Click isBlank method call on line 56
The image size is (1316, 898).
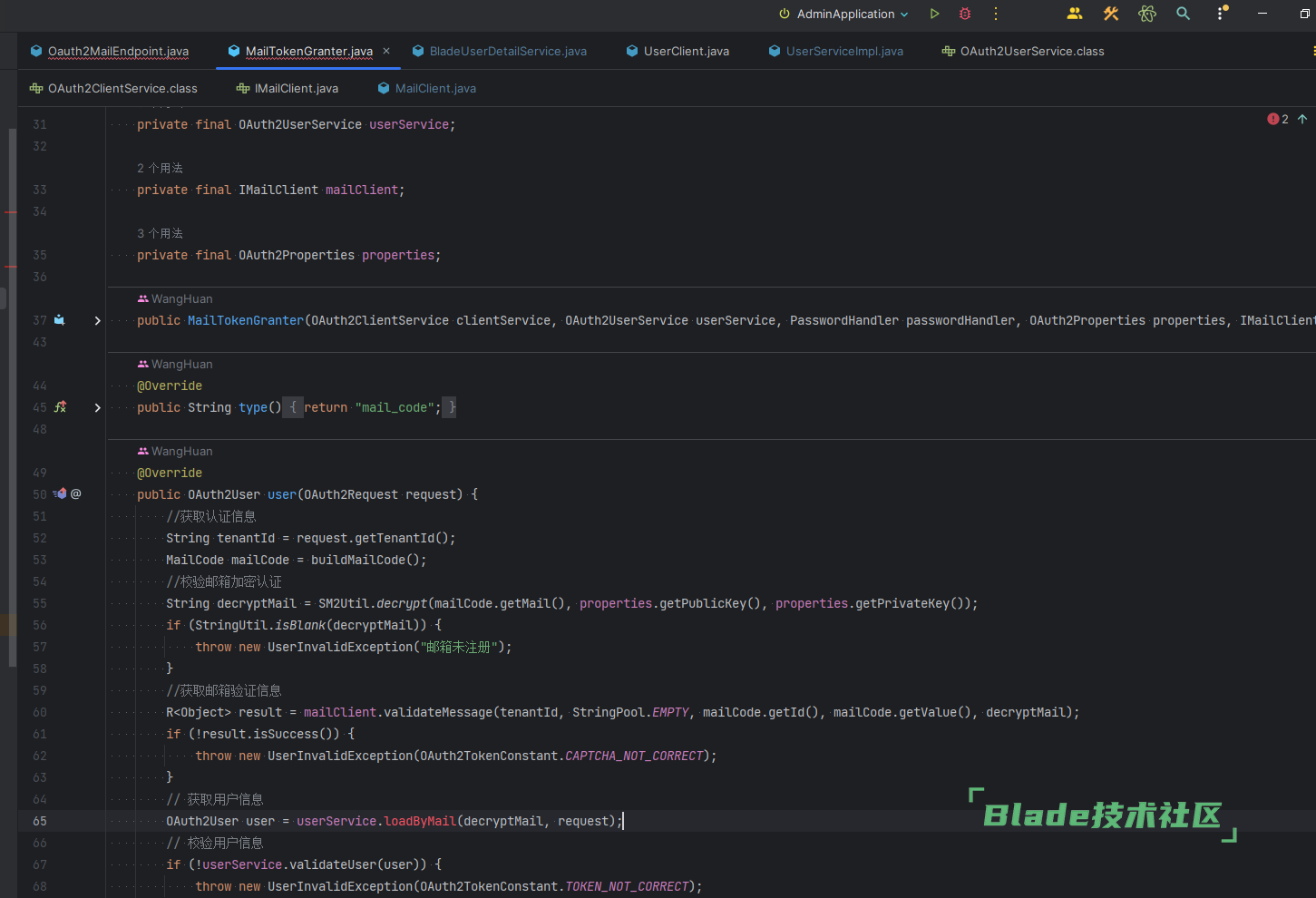(x=300, y=625)
